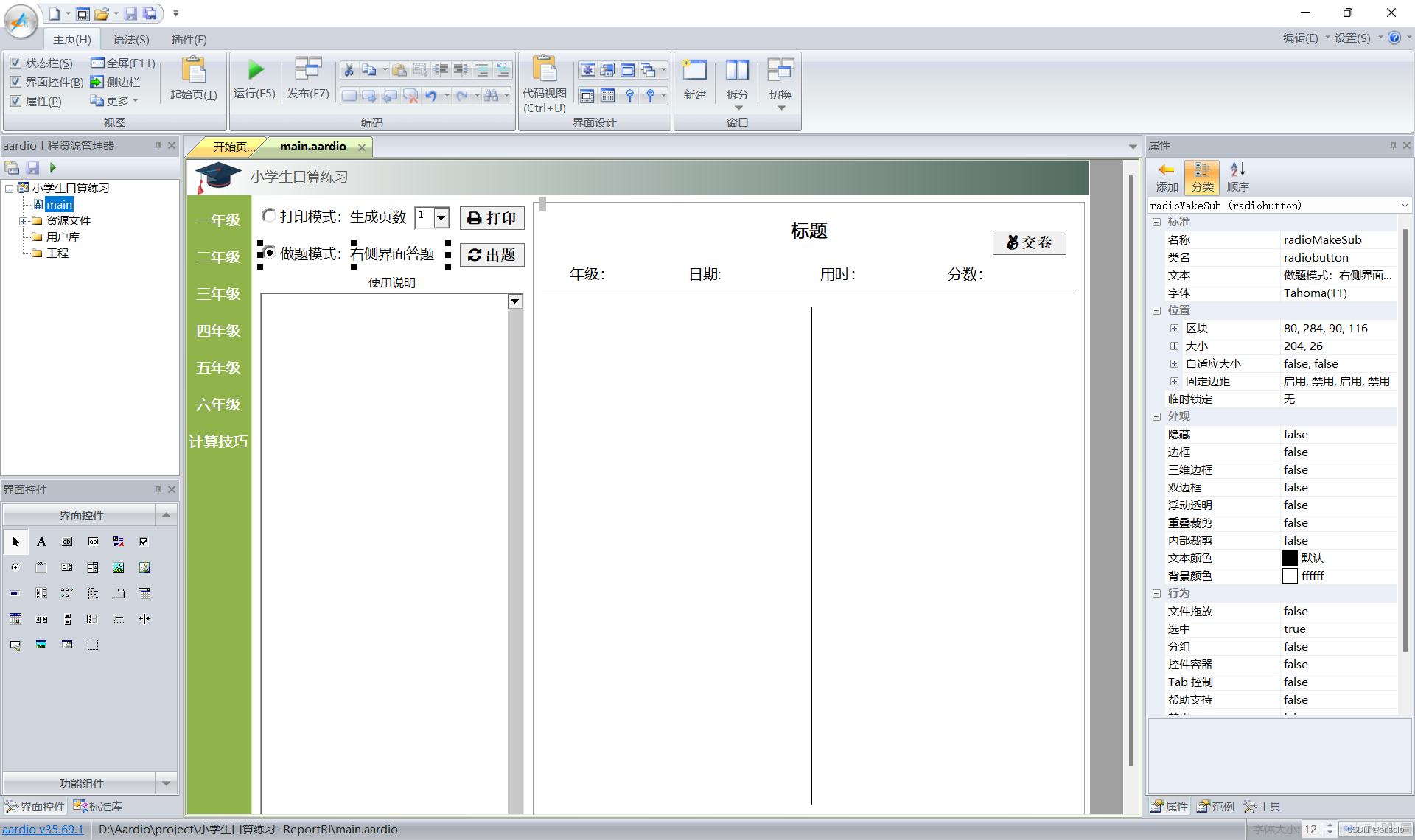Uncheck the 状态栏(S) checkbox
This screenshot has width=1415, height=840.
pos(15,63)
